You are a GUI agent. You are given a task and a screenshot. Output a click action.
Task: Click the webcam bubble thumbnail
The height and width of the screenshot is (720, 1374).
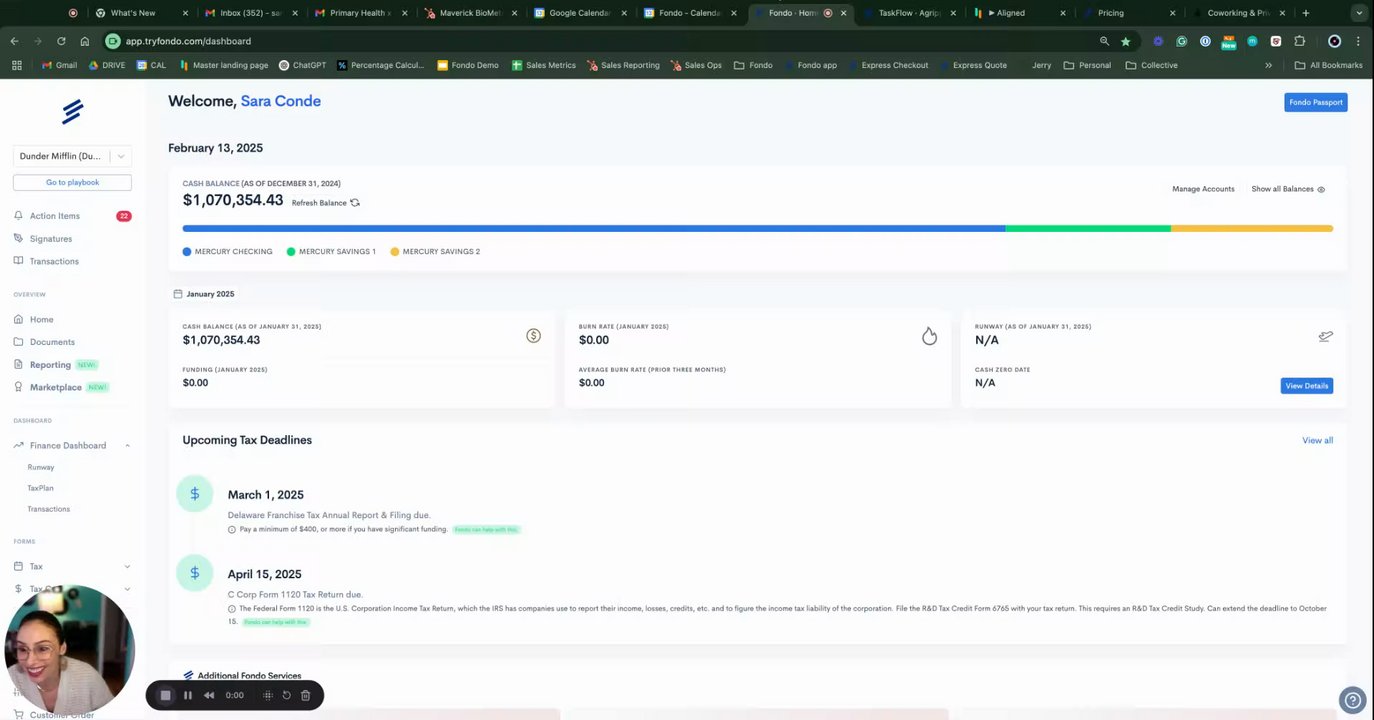[70, 650]
